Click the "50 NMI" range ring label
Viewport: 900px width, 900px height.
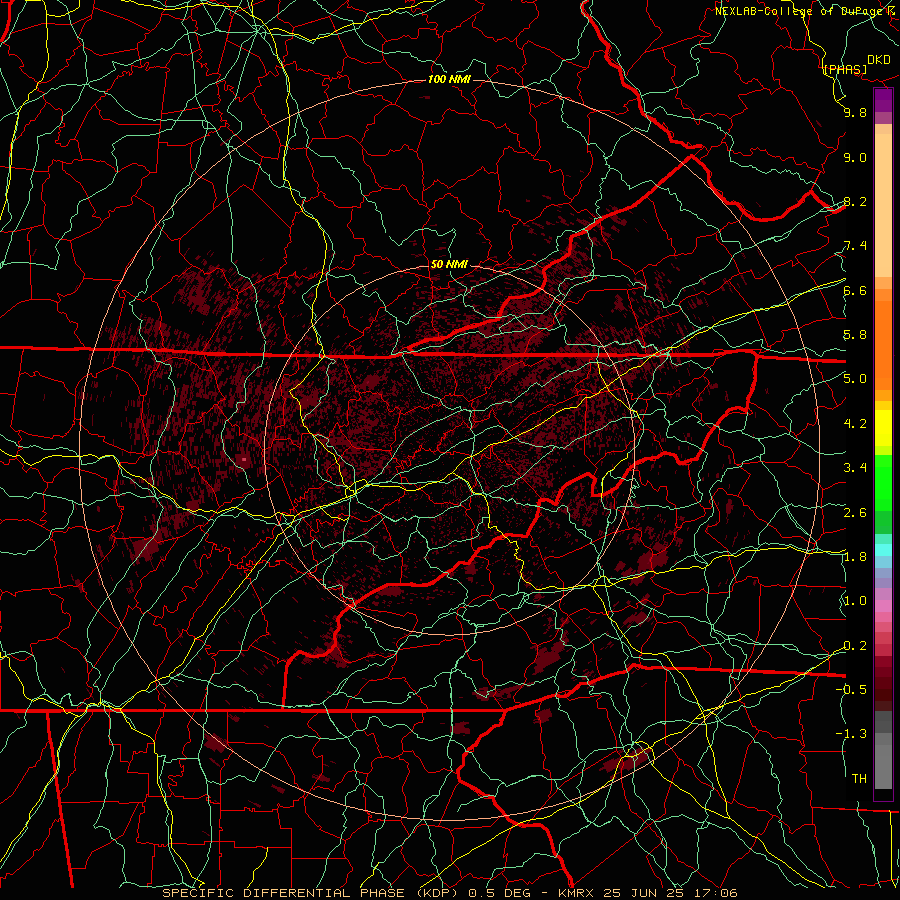click(x=449, y=264)
